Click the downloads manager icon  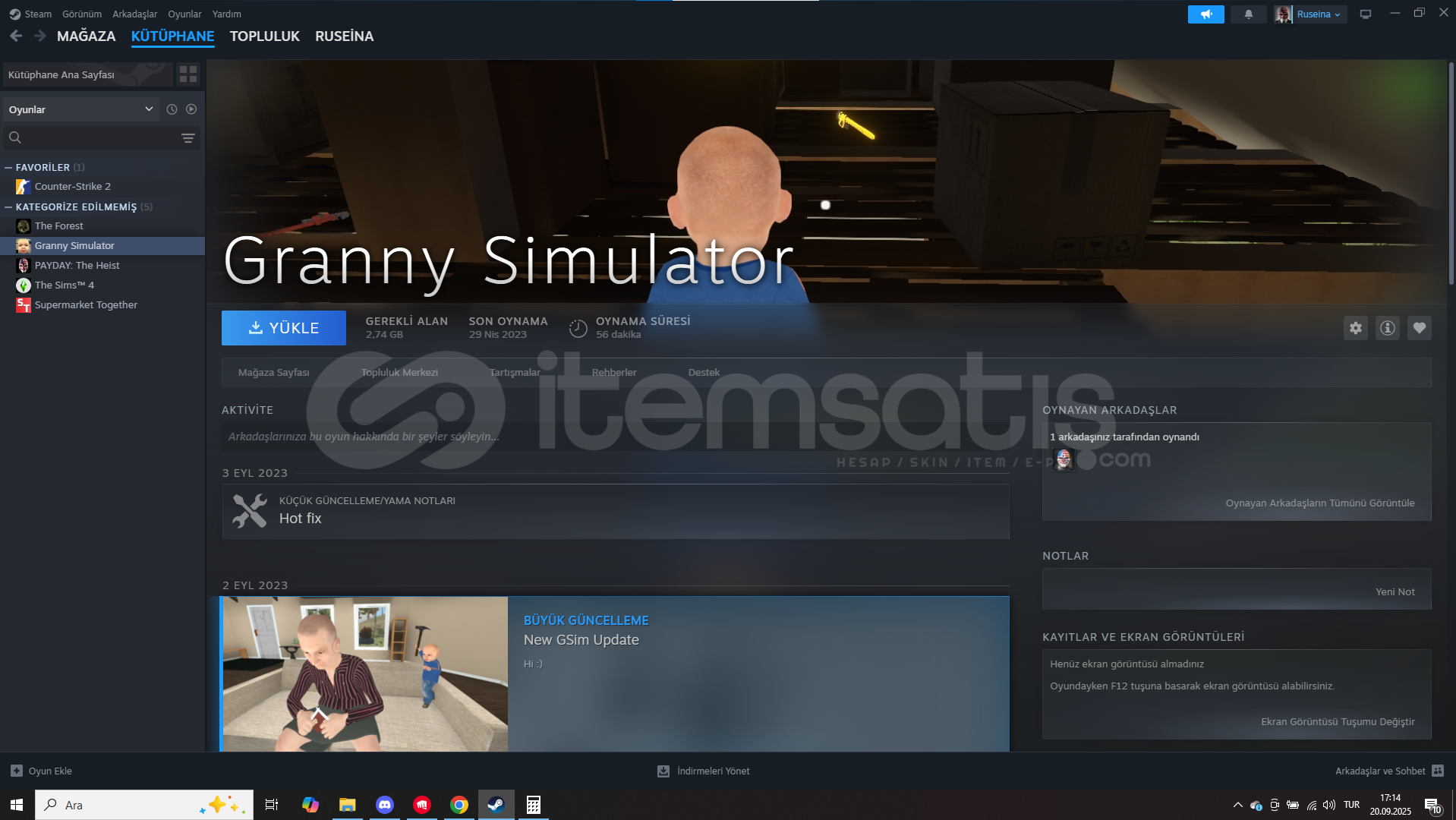(x=663, y=771)
